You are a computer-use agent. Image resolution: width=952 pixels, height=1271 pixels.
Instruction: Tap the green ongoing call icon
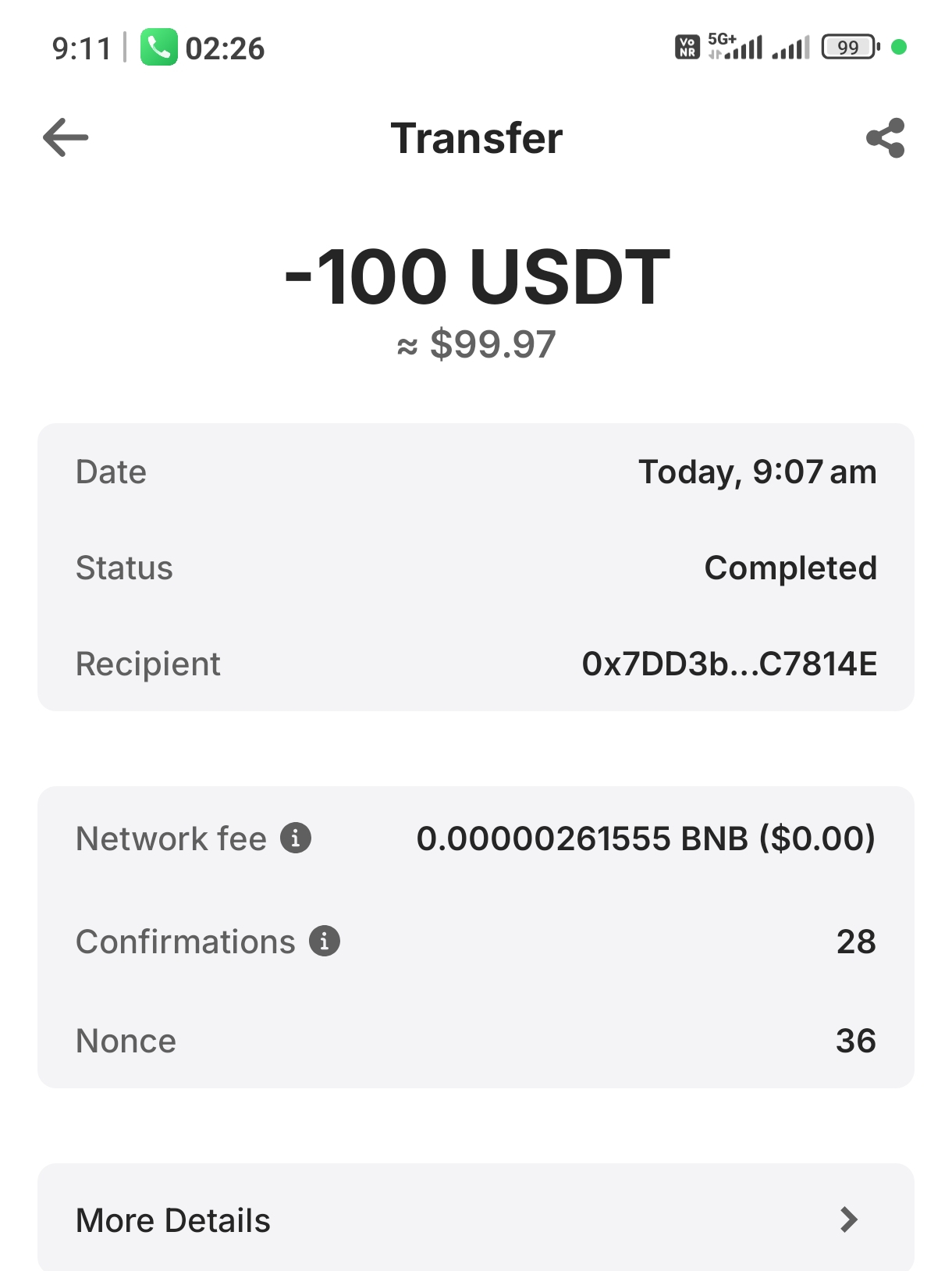pos(159,48)
